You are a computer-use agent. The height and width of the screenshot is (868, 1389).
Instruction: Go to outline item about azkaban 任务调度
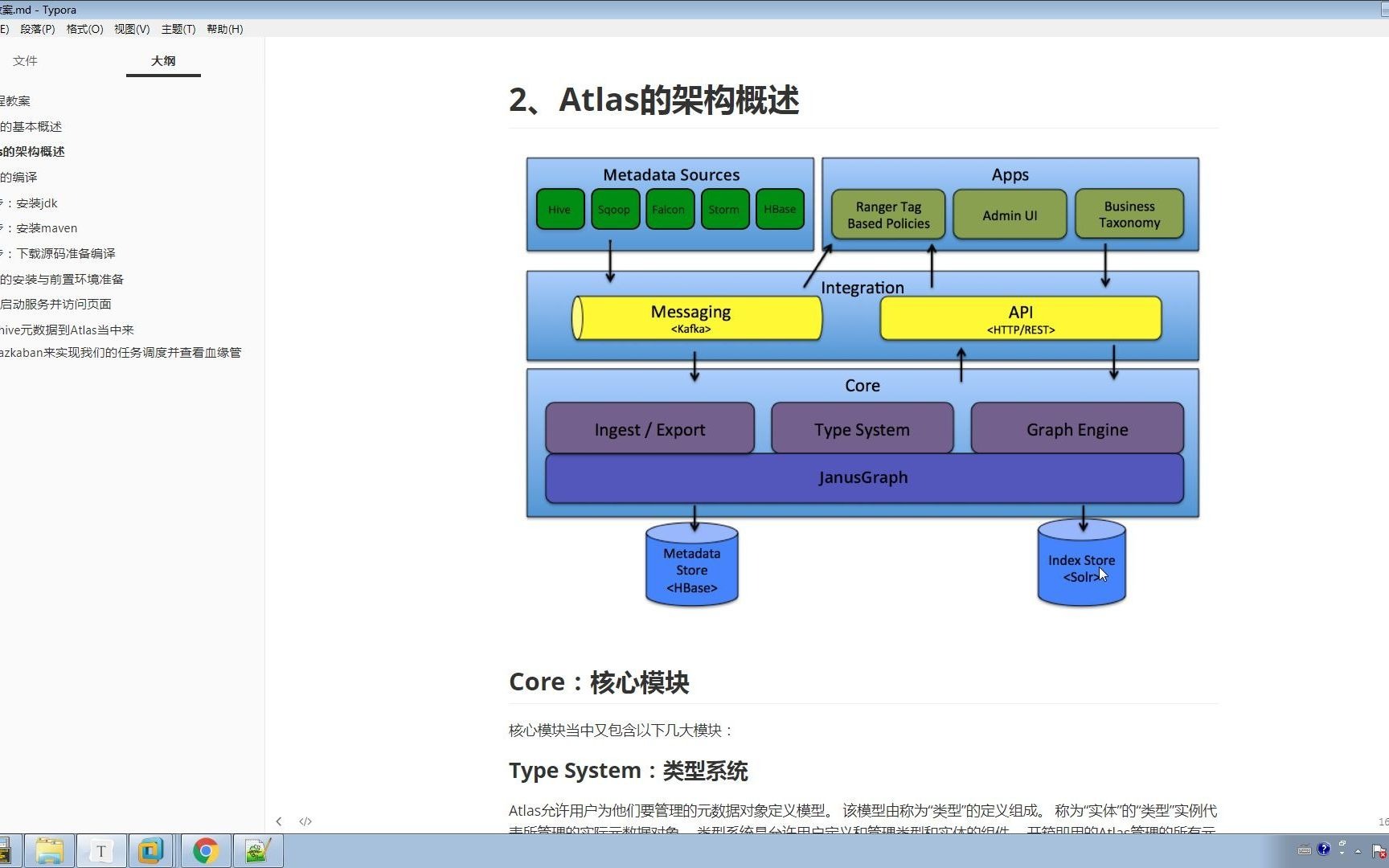tap(121, 352)
